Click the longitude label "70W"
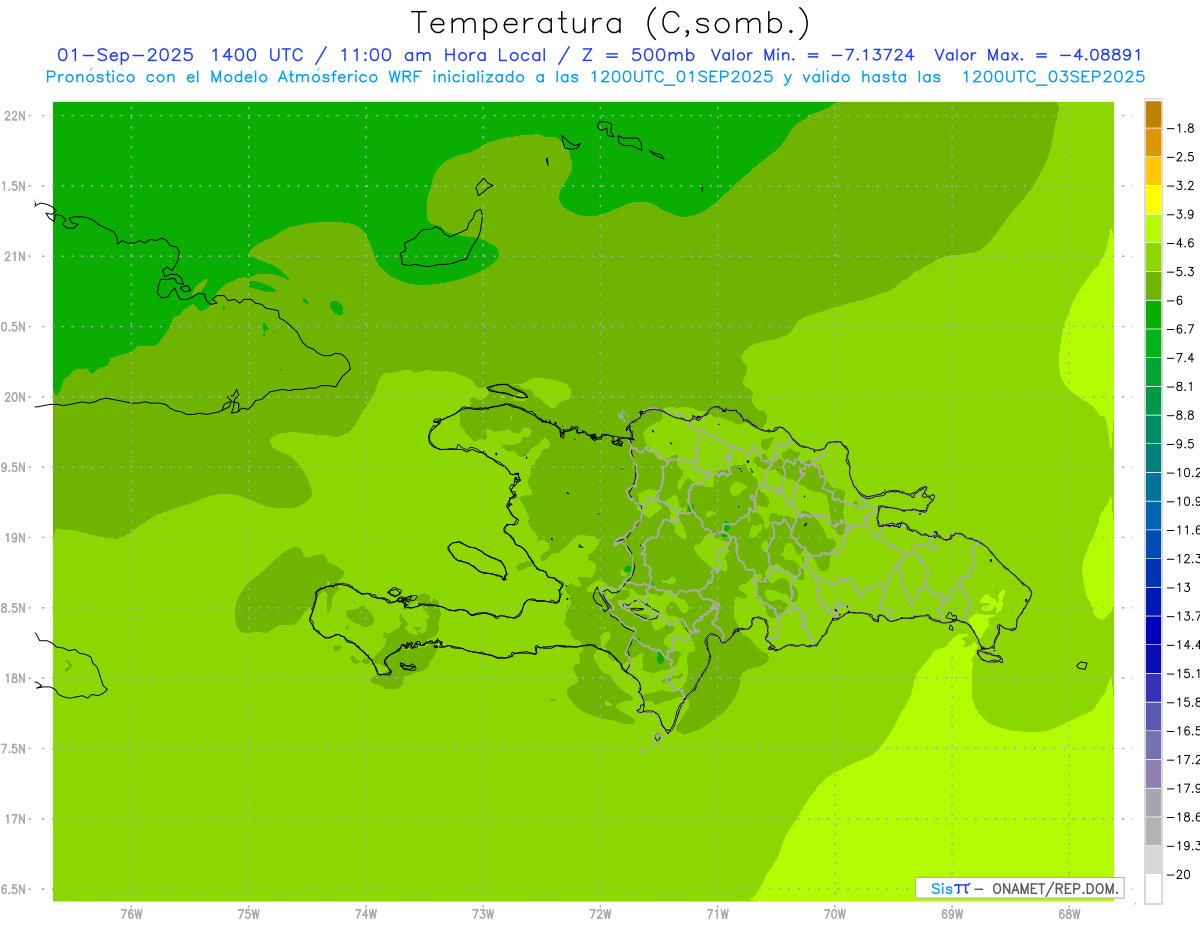 835,913
